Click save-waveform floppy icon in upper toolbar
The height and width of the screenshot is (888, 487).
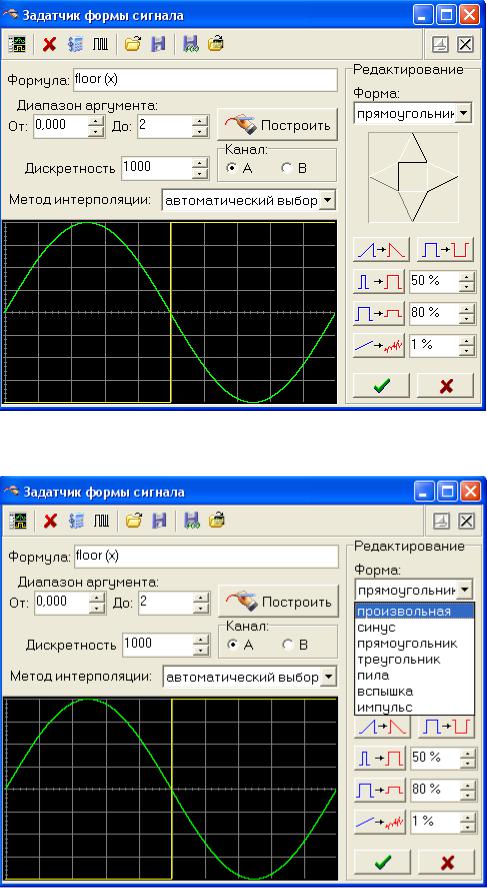[x=191, y=45]
